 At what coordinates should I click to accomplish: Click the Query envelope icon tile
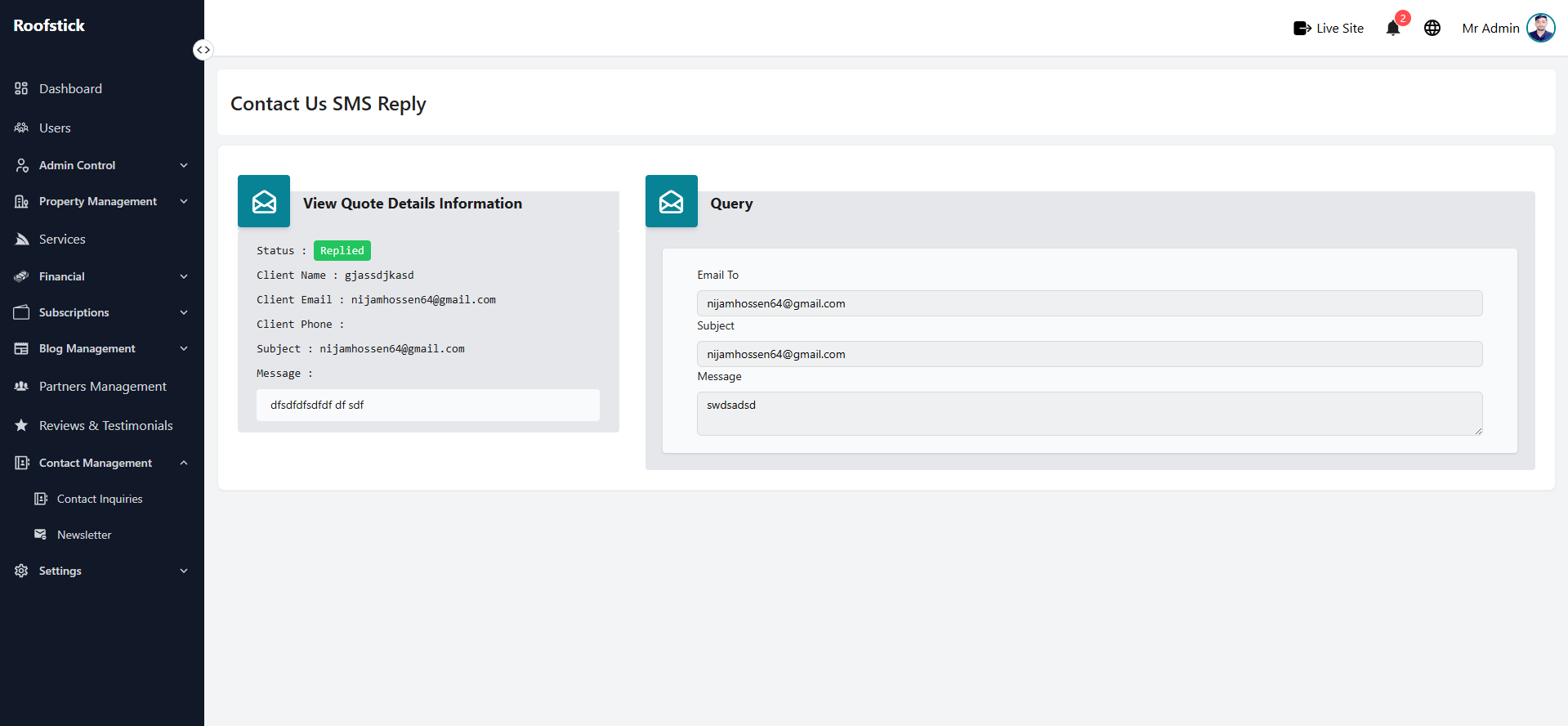click(x=672, y=201)
